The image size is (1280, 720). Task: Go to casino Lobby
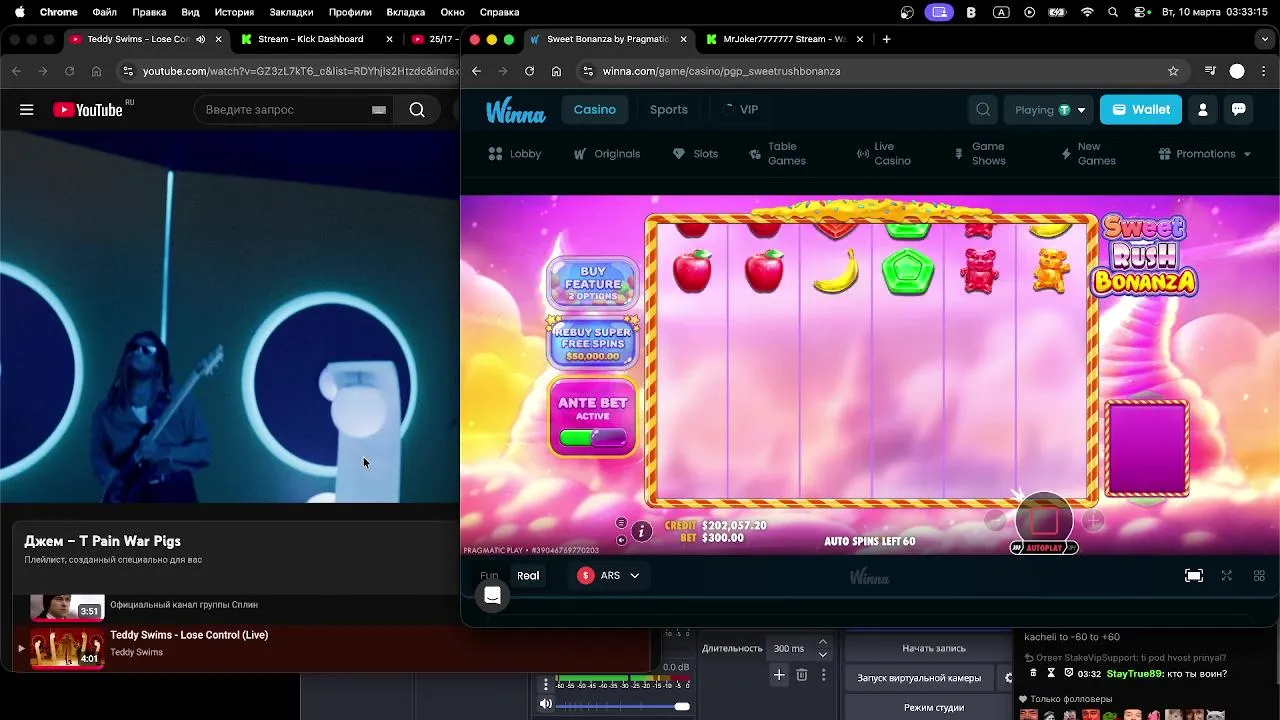tap(515, 154)
